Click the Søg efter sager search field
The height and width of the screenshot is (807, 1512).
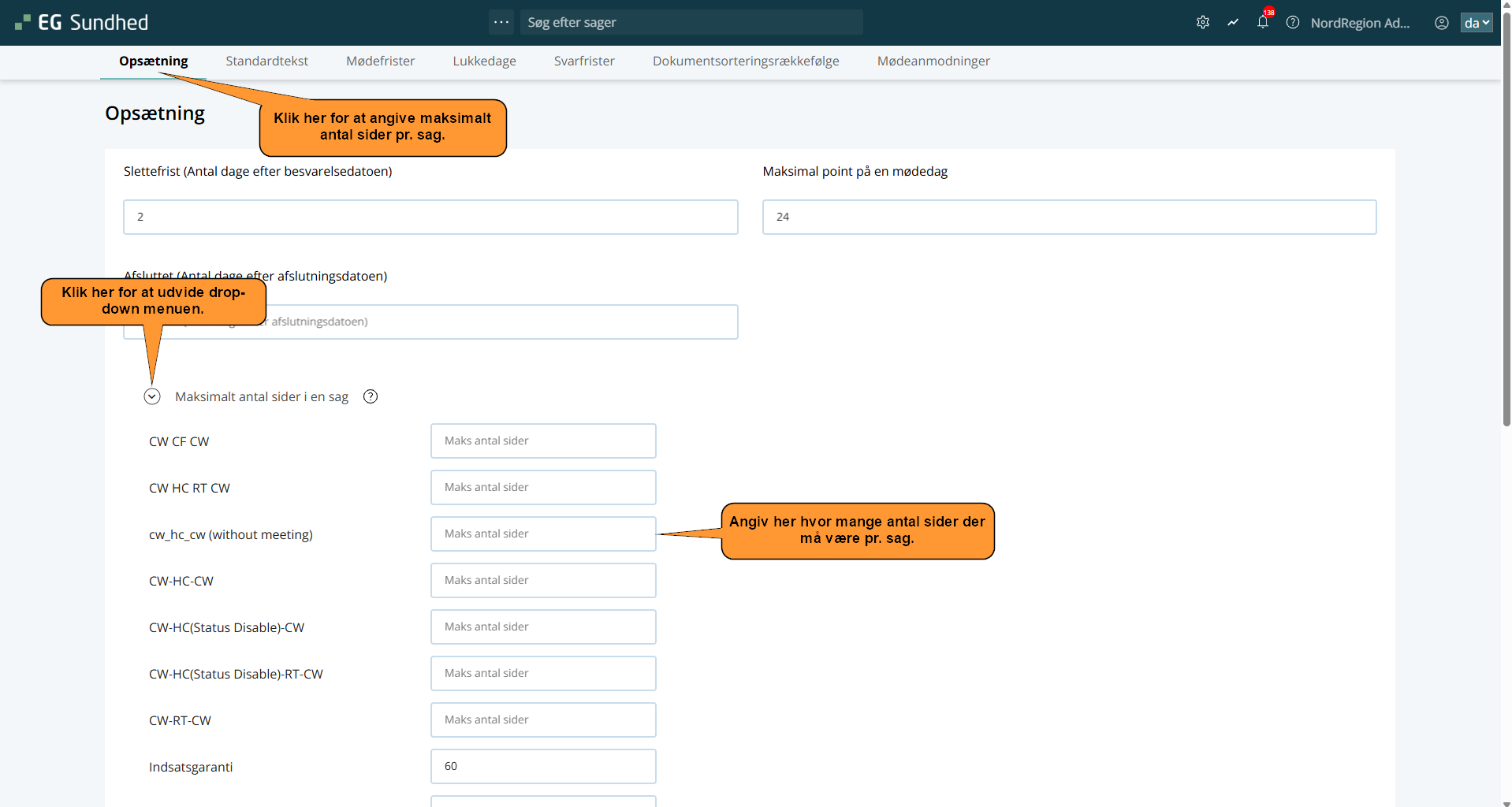click(691, 22)
